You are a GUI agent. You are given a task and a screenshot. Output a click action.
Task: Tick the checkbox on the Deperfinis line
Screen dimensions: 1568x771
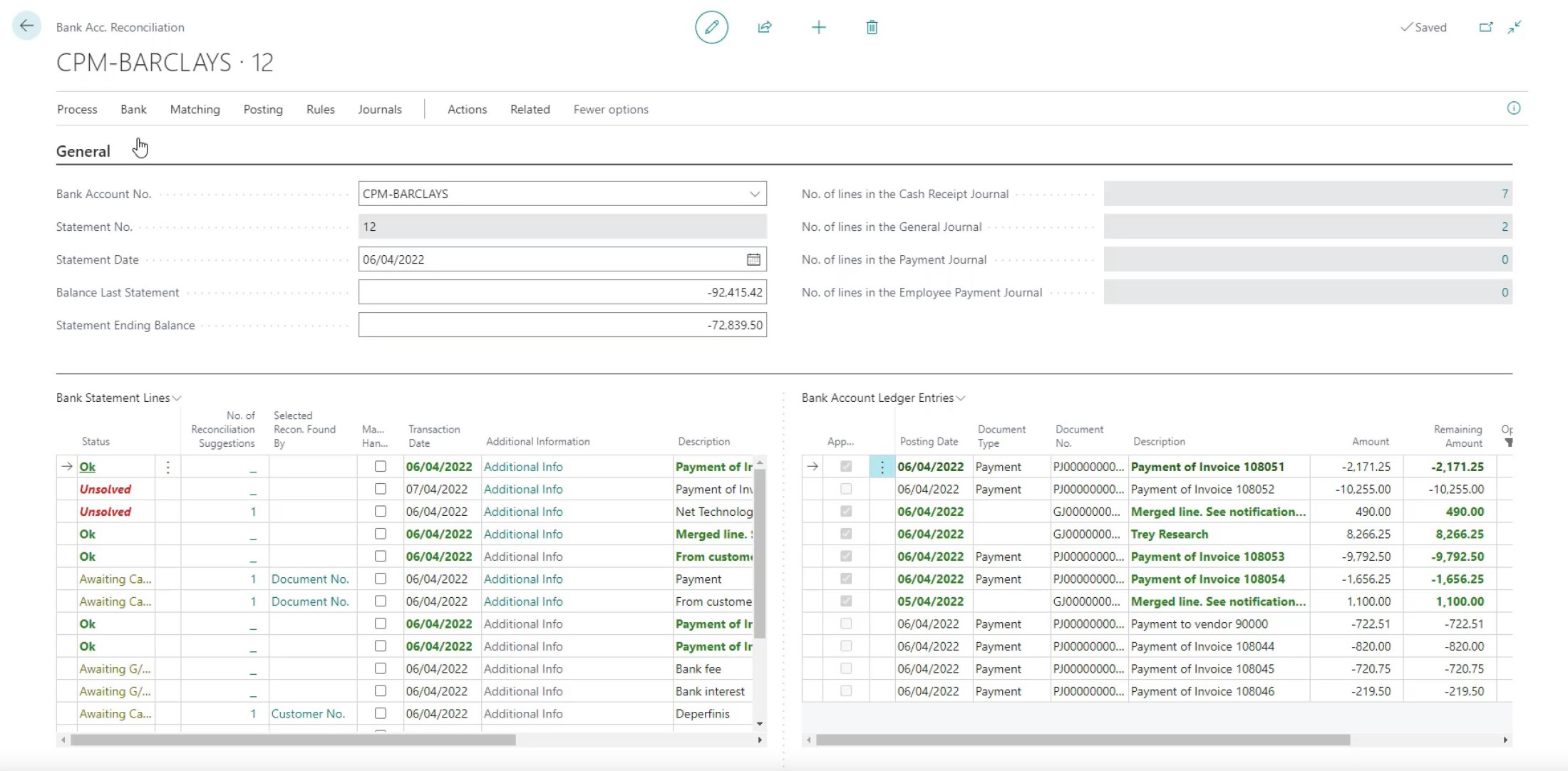tap(381, 713)
